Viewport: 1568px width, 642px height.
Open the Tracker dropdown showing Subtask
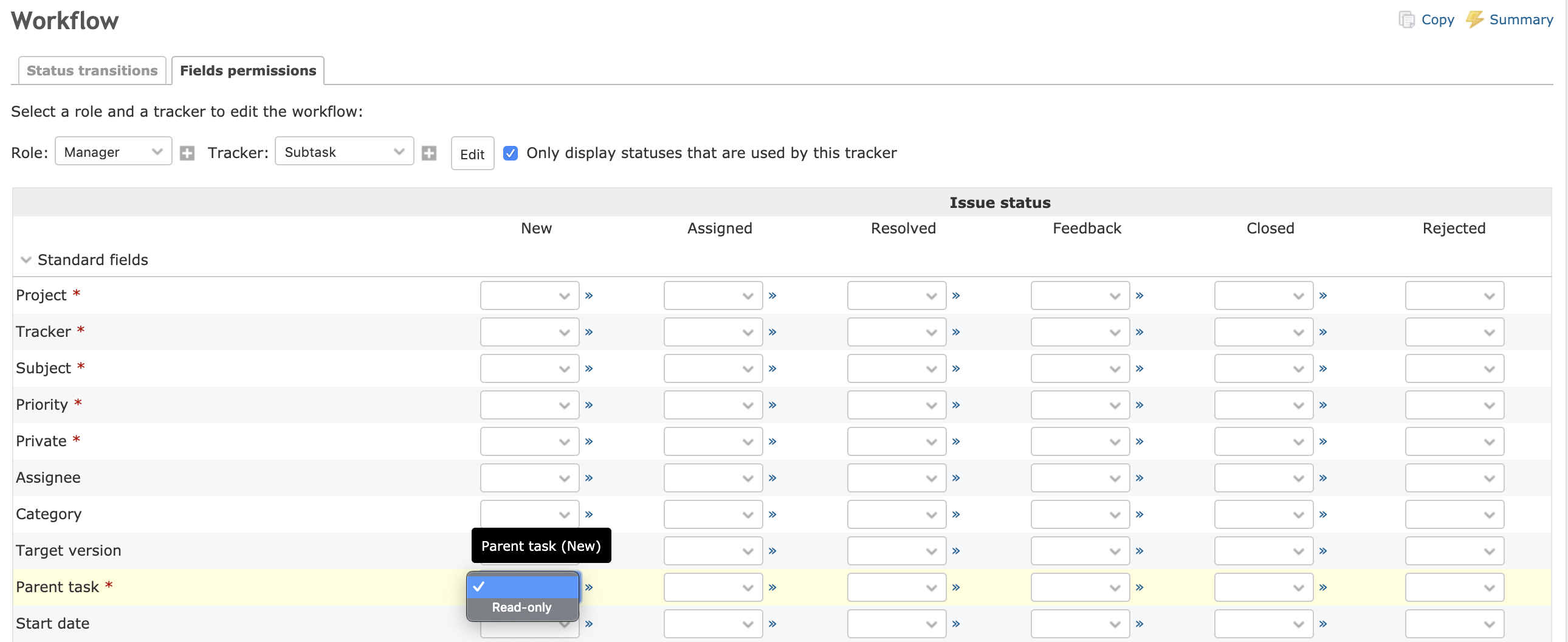(345, 151)
